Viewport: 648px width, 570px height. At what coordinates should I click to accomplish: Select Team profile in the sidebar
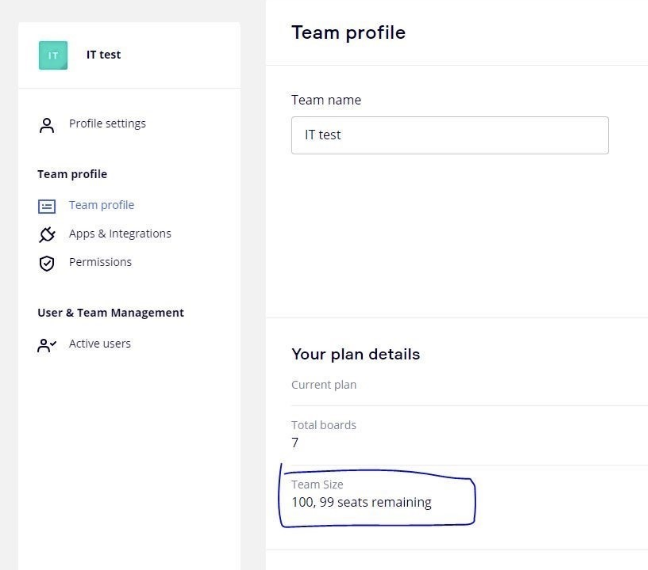click(x=101, y=205)
